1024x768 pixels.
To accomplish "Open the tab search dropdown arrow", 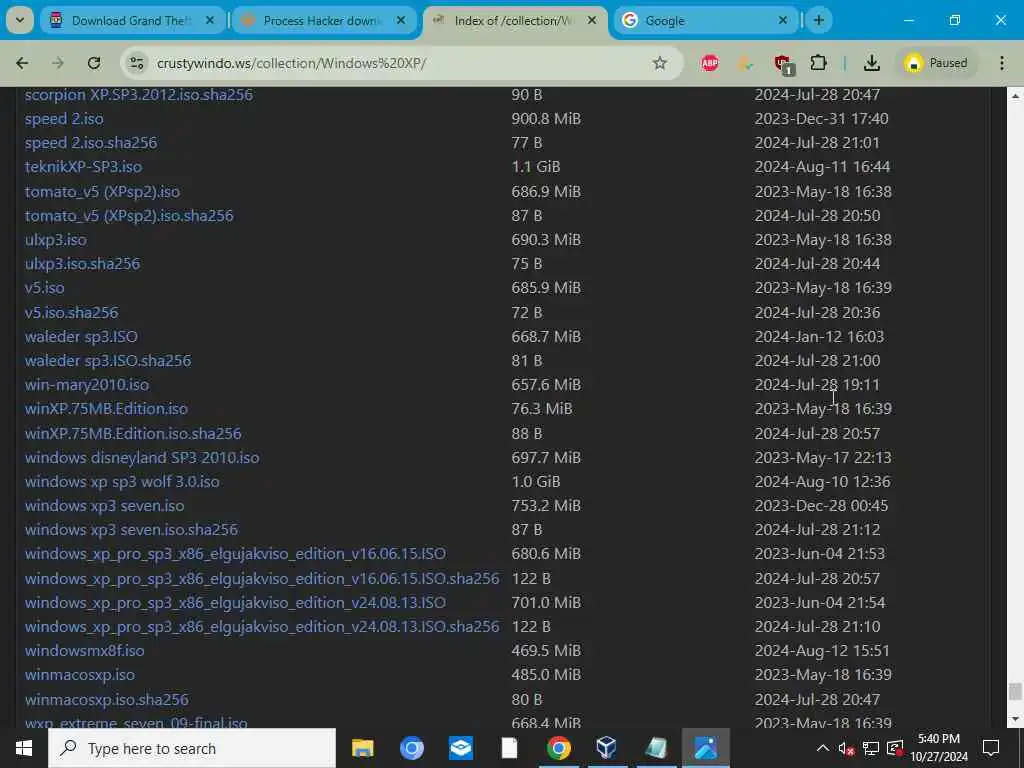I will (x=20, y=20).
